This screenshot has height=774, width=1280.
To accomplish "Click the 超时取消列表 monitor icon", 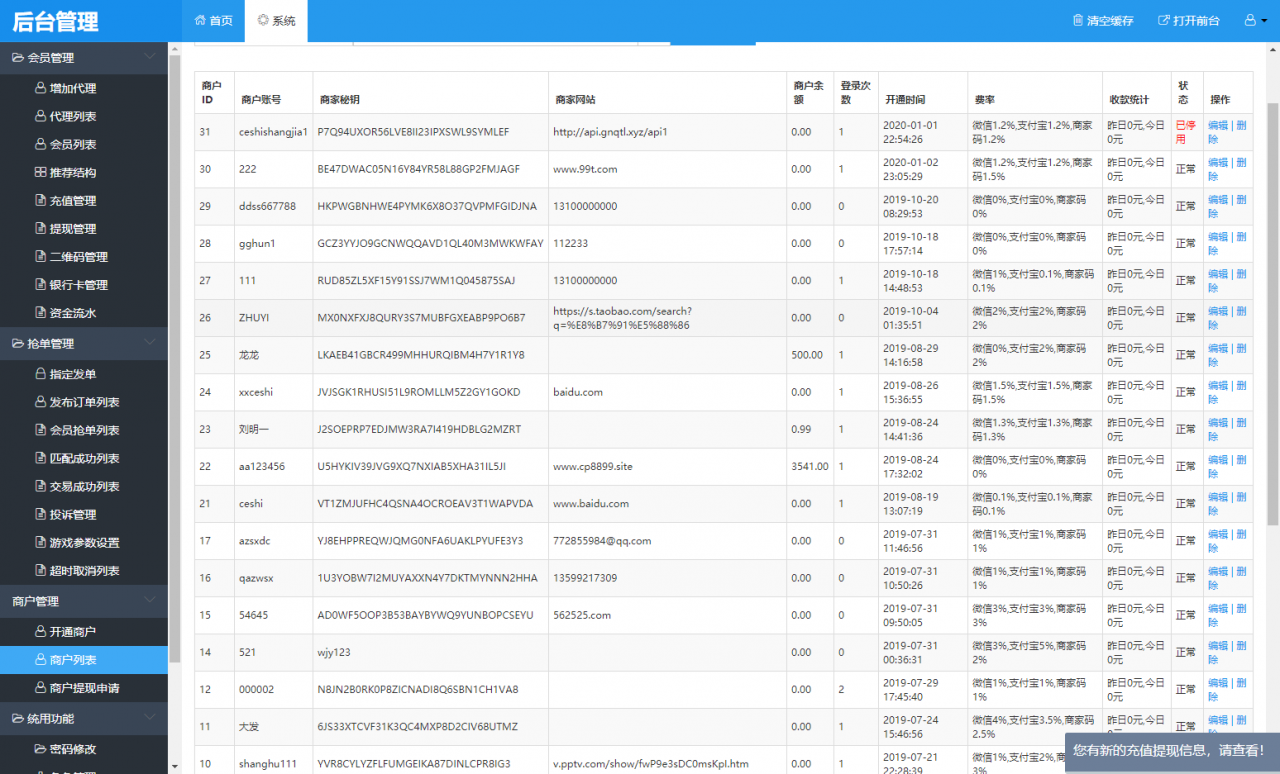I will pyautogui.click(x=40, y=570).
